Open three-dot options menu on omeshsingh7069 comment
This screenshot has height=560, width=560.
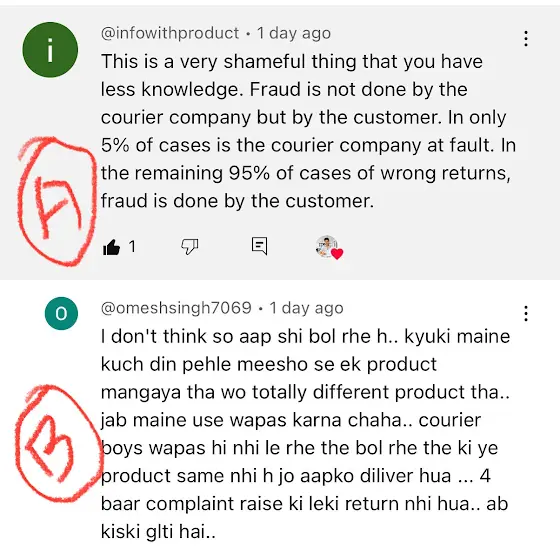click(526, 313)
